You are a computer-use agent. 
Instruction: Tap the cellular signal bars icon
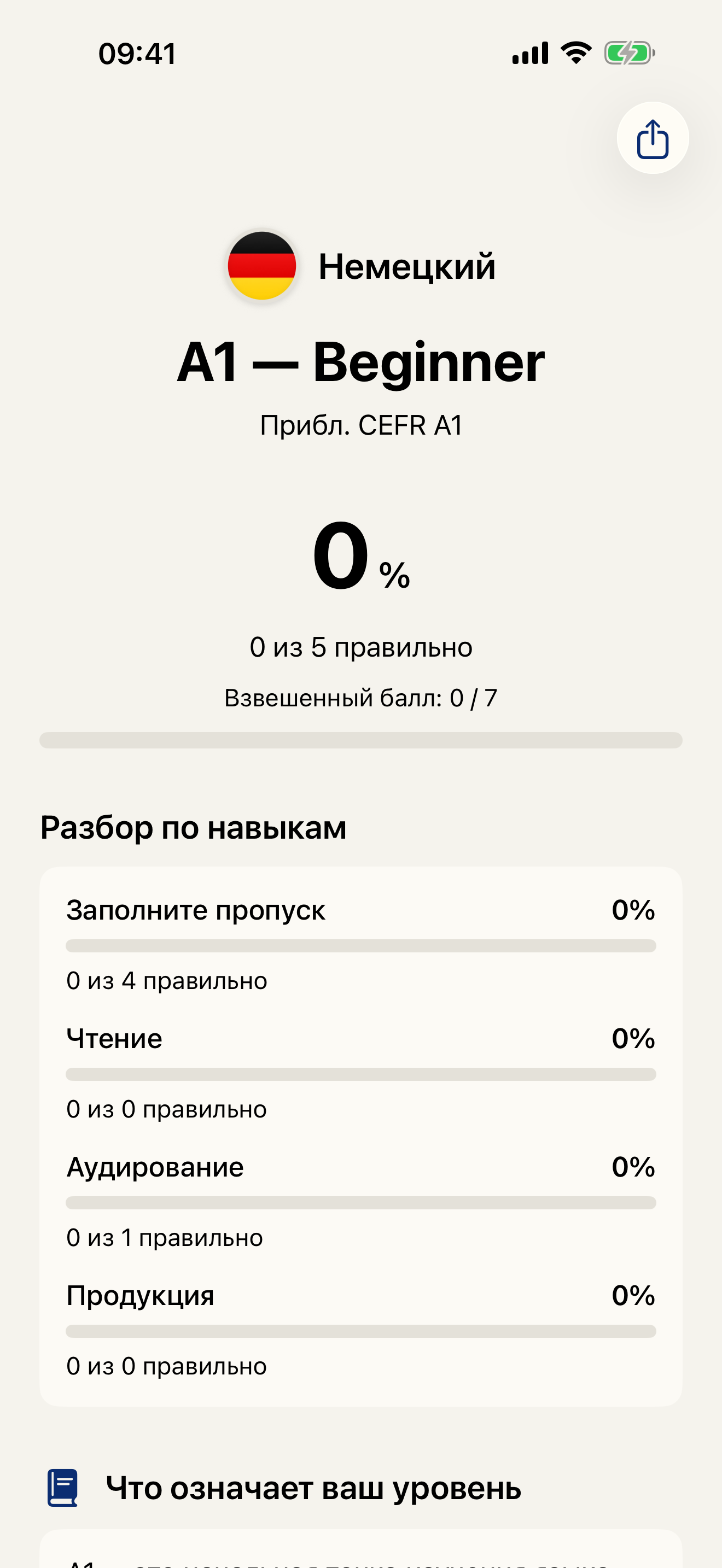pyautogui.click(x=529, y=54)
